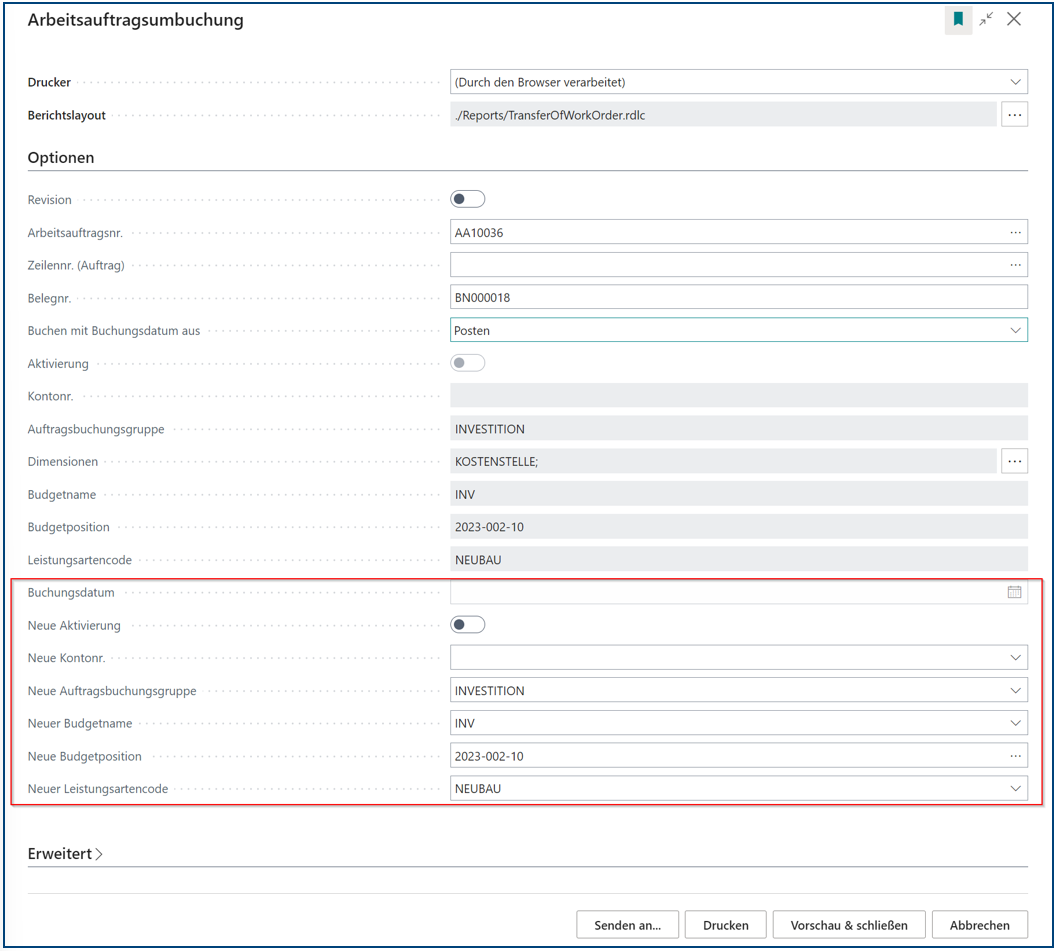Click the Berichtslayout label
Viewport: 1057px width, 951px height.
[x=67, y=115]
